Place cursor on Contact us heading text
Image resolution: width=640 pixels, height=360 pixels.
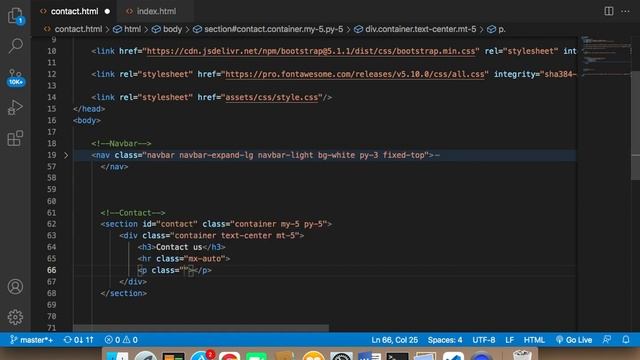point(179,247)
